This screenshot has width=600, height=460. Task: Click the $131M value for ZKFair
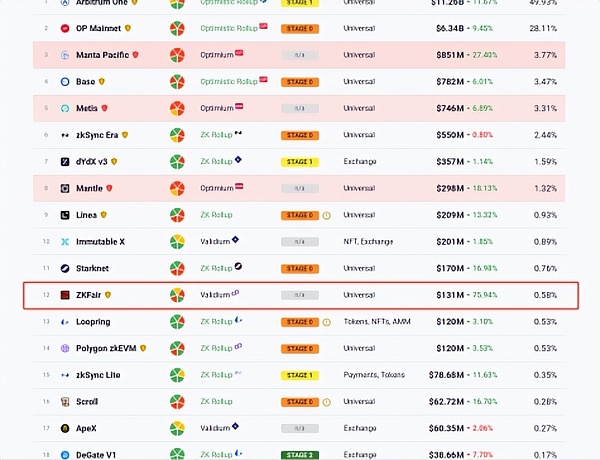click(450, 295)
